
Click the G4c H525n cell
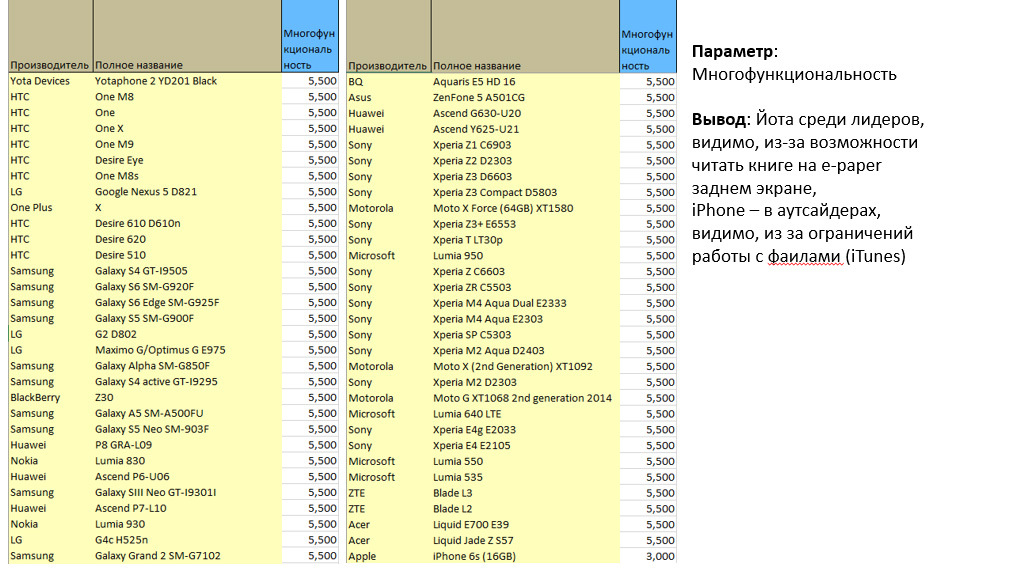click(187, 540)
